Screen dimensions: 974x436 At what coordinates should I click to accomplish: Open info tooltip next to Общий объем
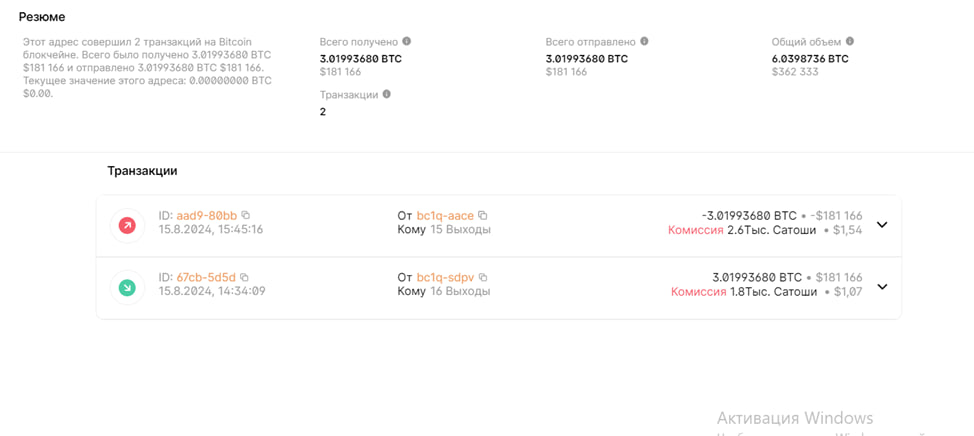pos(850,42)
